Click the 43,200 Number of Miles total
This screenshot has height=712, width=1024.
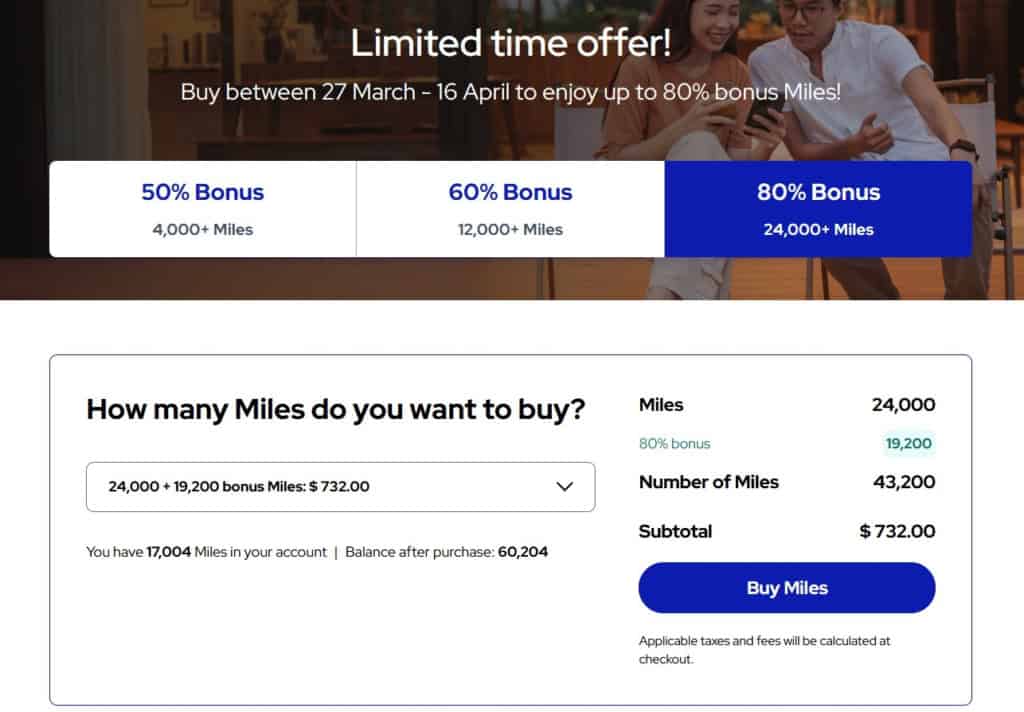[x=904, y=482]
